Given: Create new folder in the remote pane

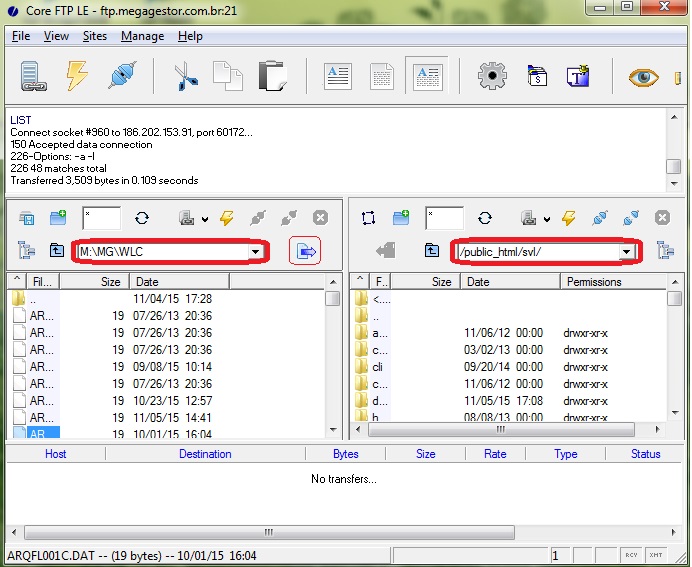Looking at the screenshot, I should (x=401, y=218).
